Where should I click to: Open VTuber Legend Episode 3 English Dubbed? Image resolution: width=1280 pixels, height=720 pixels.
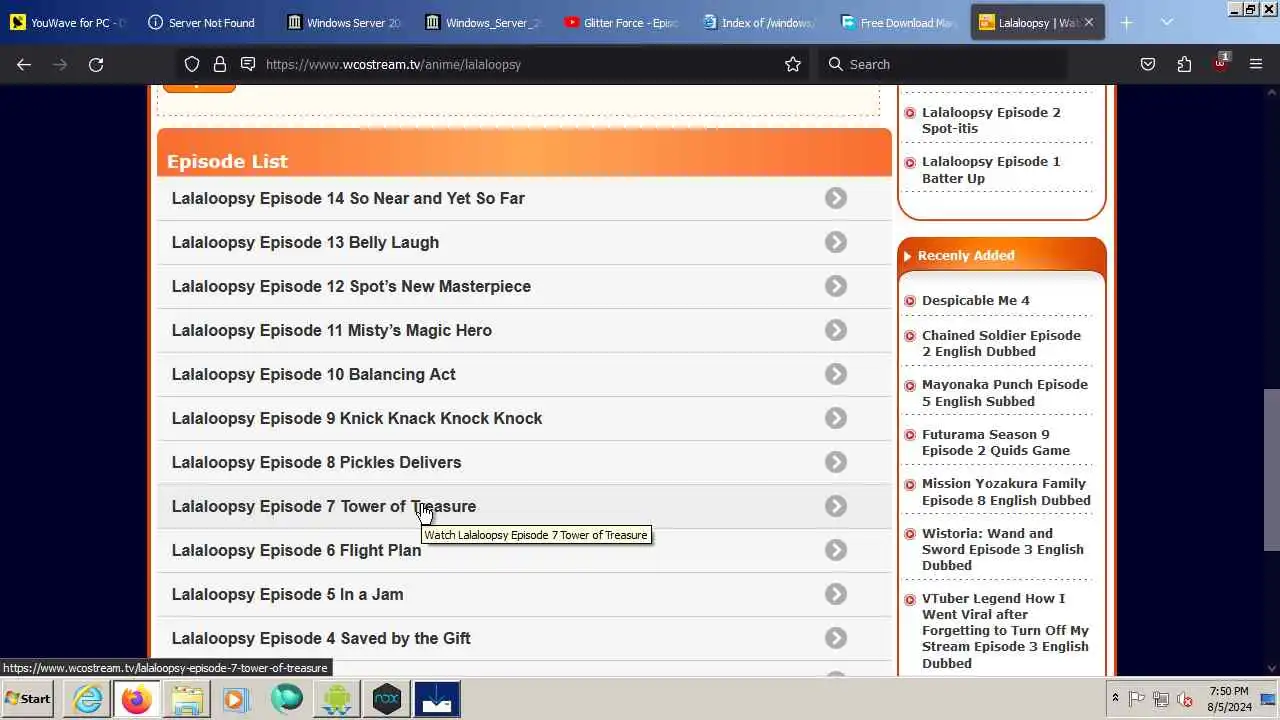[1005, 630]
